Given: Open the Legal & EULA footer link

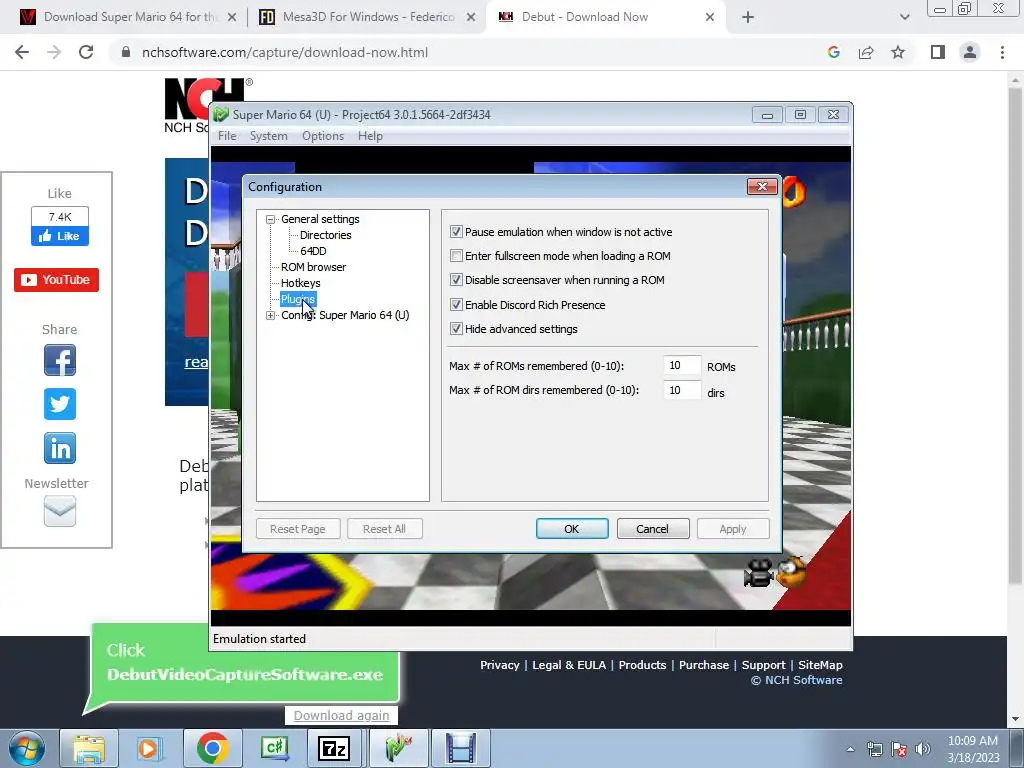Looking at the screenshot, I should pos(569,665).
